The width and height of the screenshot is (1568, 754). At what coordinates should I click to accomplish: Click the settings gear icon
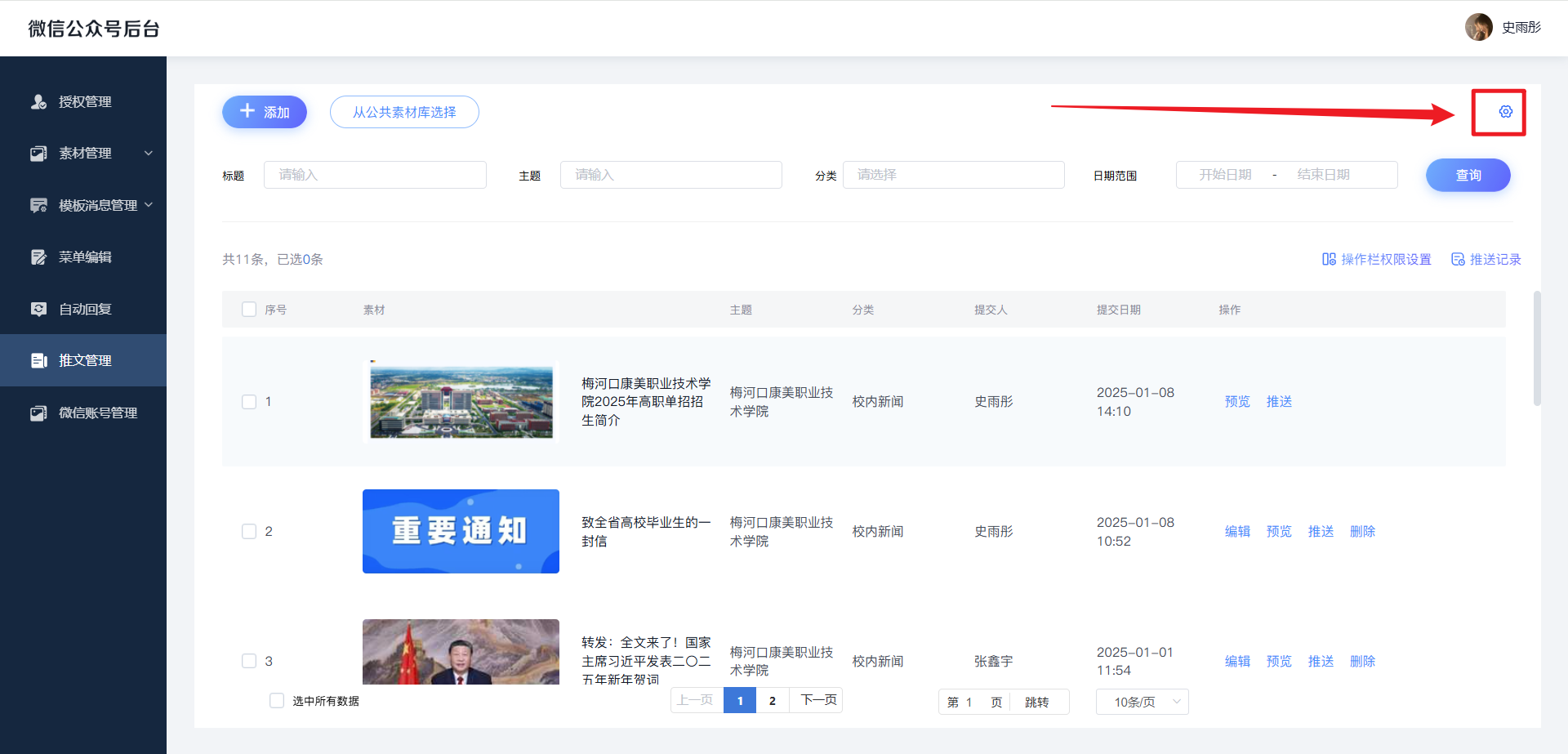tap(1505, 112)
